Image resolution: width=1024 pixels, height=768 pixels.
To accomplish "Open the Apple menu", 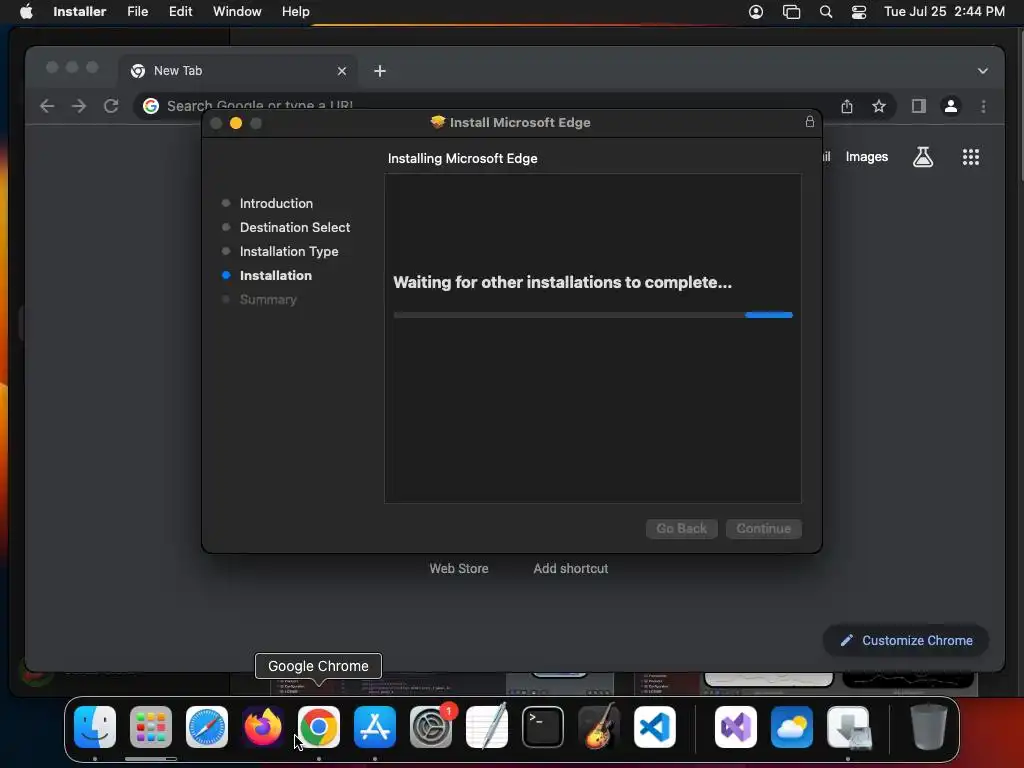I will click(26, 12).
